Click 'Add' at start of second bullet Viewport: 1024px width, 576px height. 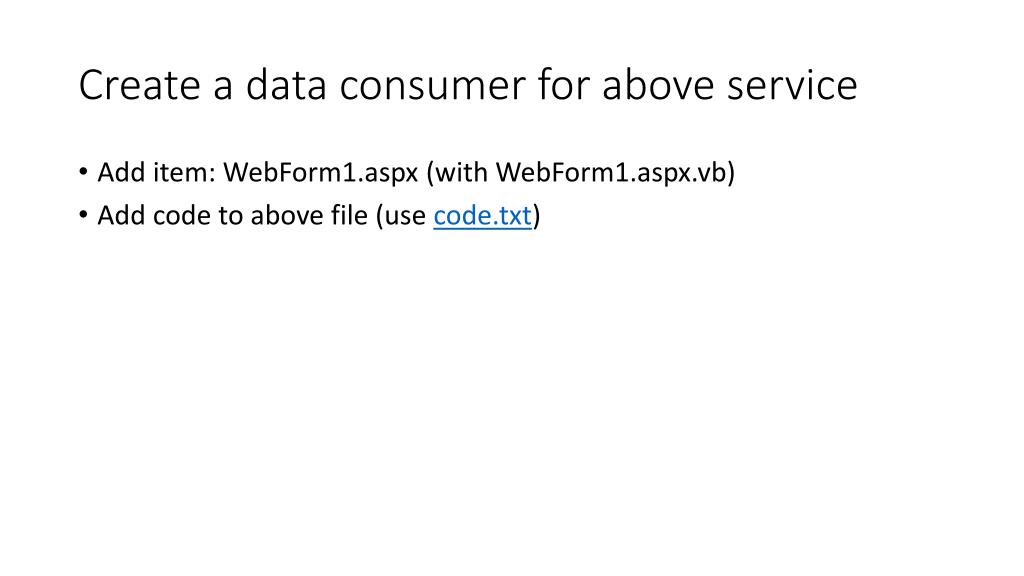pyautogui.click(x=121, y=216)
